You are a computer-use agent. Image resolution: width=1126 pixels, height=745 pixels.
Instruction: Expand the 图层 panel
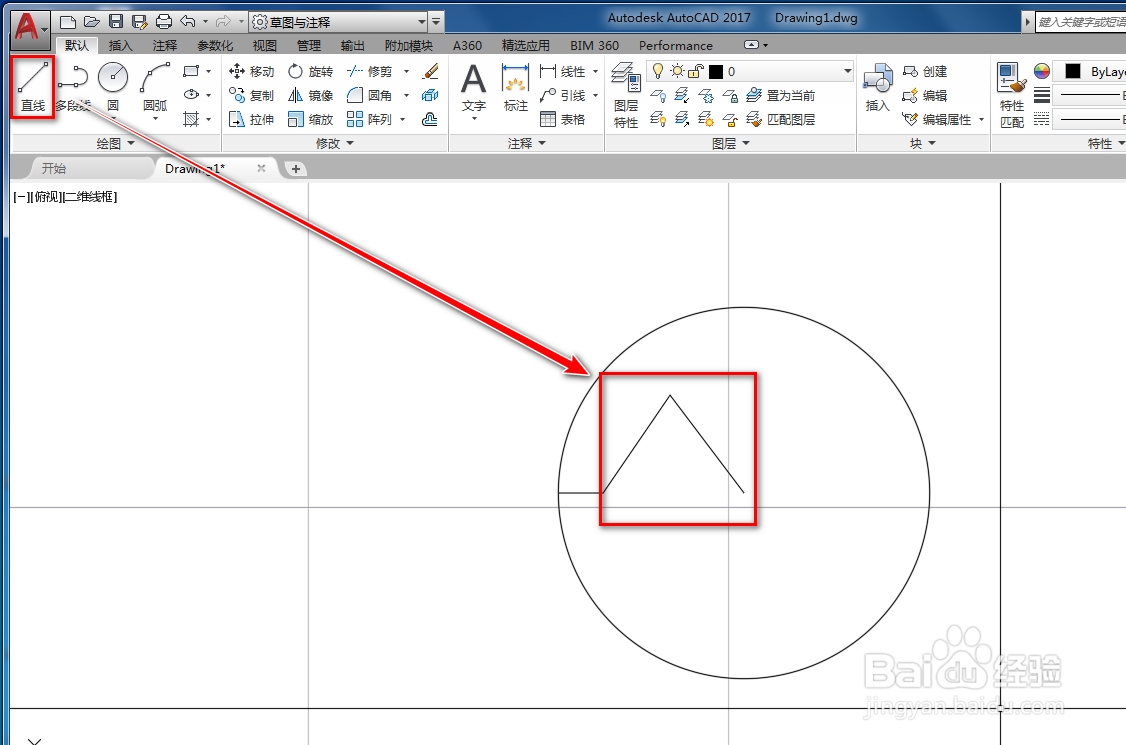730,143
